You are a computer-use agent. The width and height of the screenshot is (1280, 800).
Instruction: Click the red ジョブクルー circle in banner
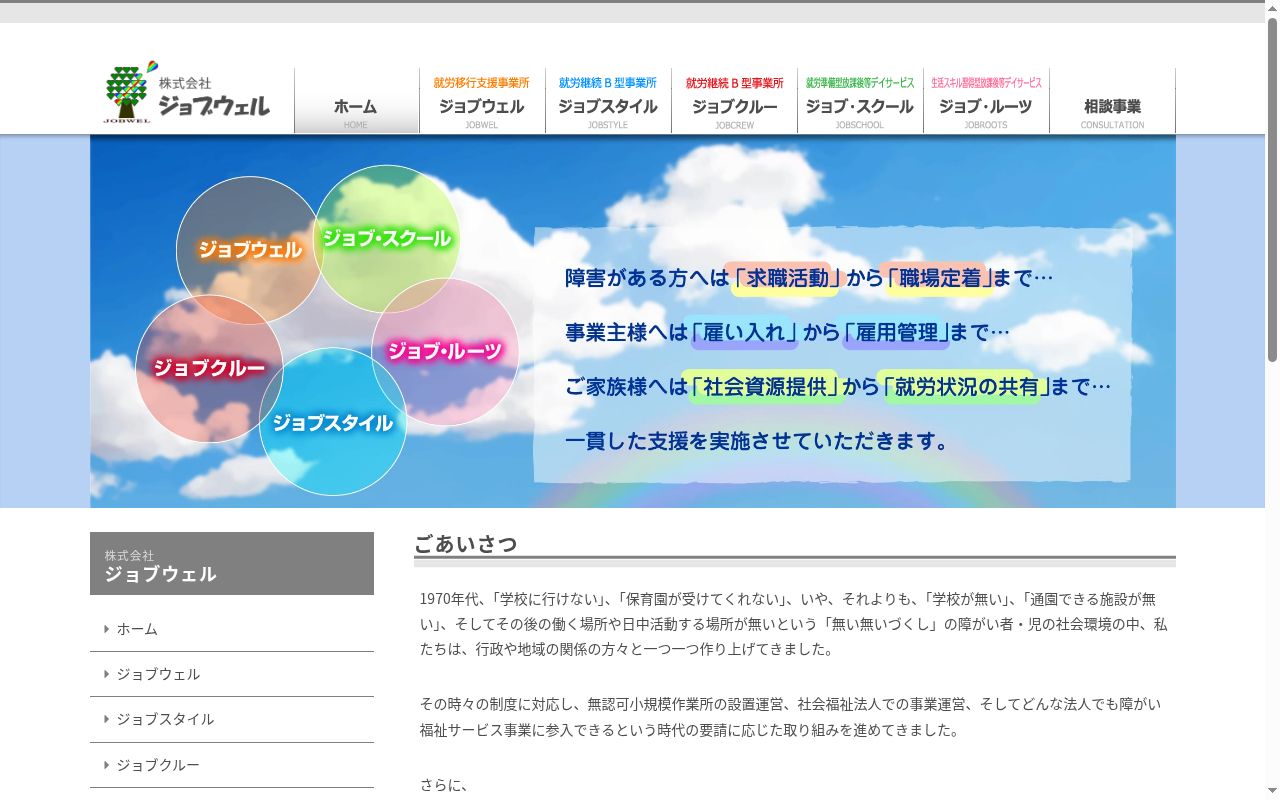click(209, 368)
